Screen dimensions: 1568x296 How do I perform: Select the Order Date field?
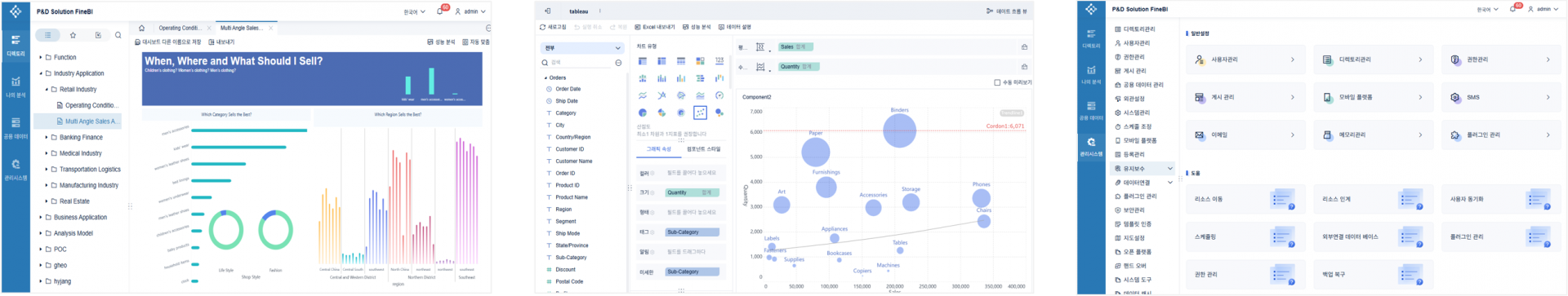[568, 89]
